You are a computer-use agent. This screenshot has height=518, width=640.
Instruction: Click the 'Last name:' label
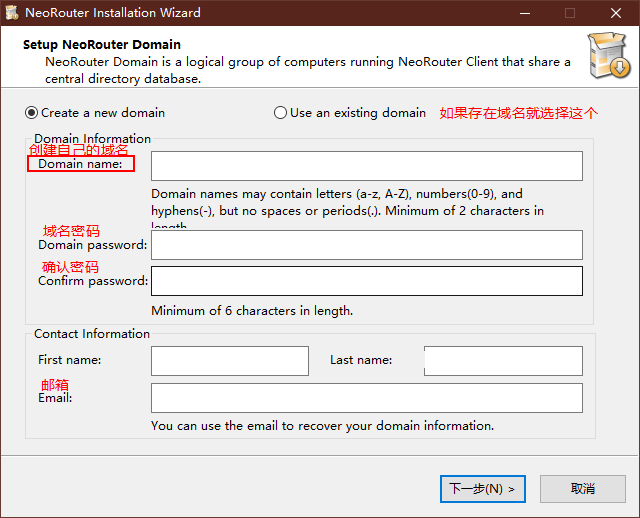361,360
